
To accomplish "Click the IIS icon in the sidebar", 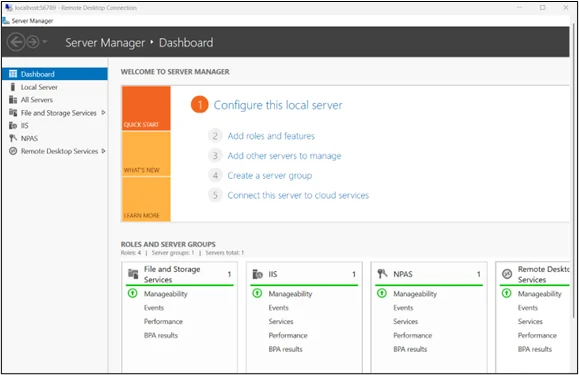I will tap(13, 125).
